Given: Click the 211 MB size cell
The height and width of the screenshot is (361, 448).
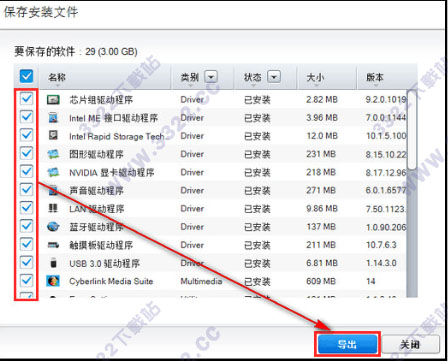Looking at the screenshot, I should pyautogui.click(x=321, y=245).
